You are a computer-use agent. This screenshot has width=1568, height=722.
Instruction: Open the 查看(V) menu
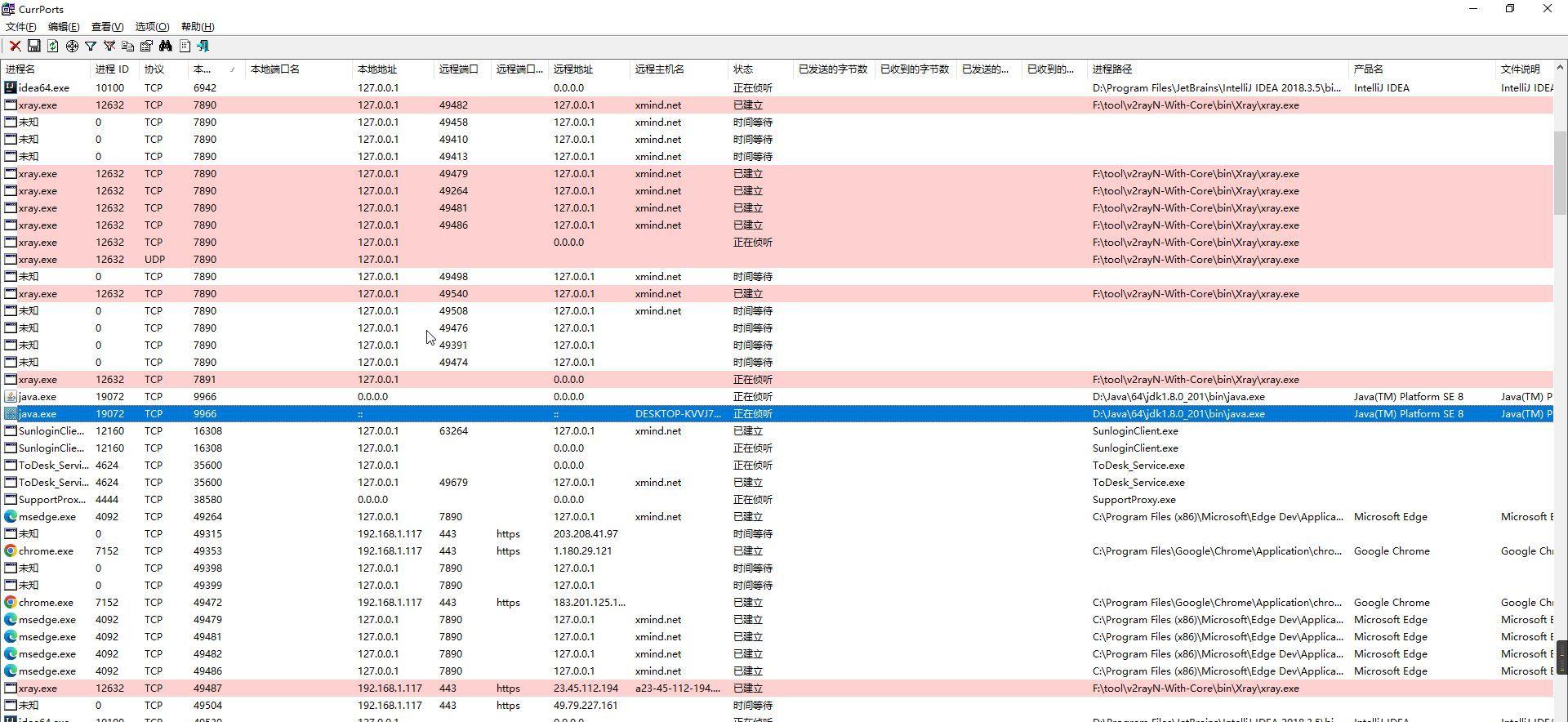(x=107, y=27)
